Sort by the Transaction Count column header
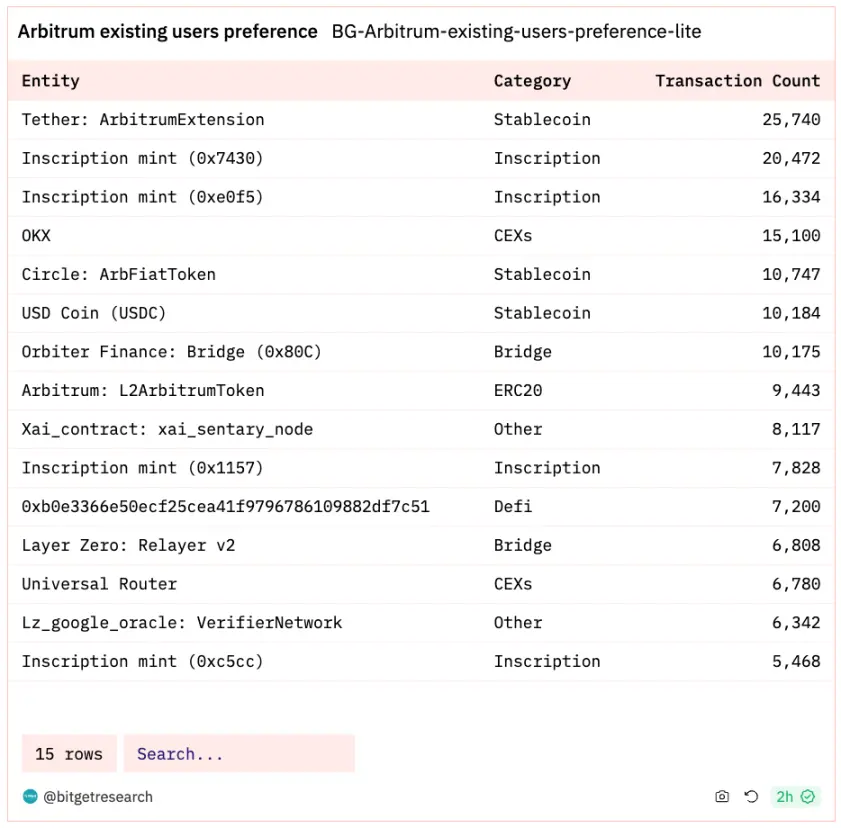The width and height of the screenshot is (841, 828). point(737,81)
